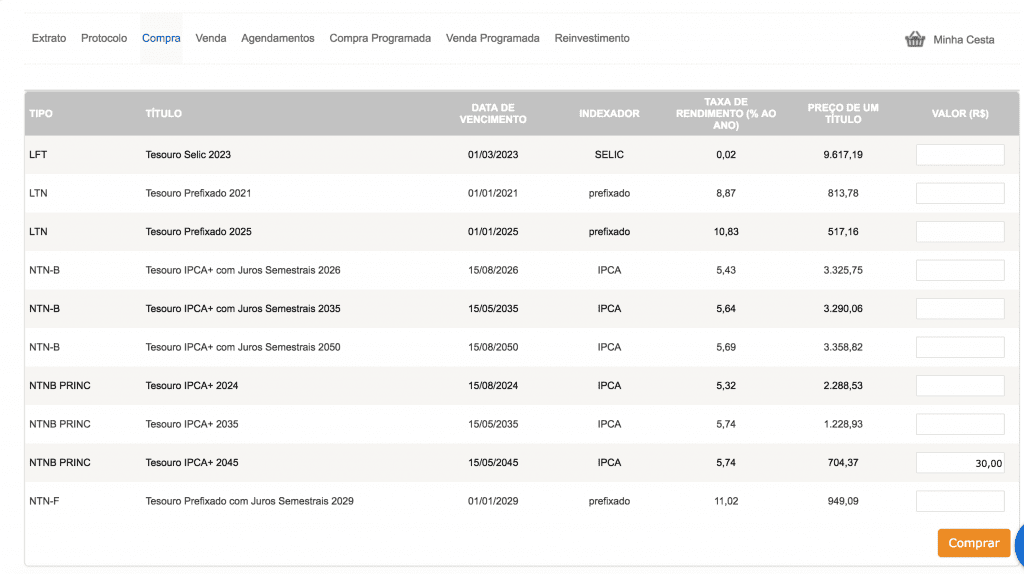Viewport: 1024px width, 574px height.
Task: Click the rate 10,83
Action: click(x=726, y=232)
